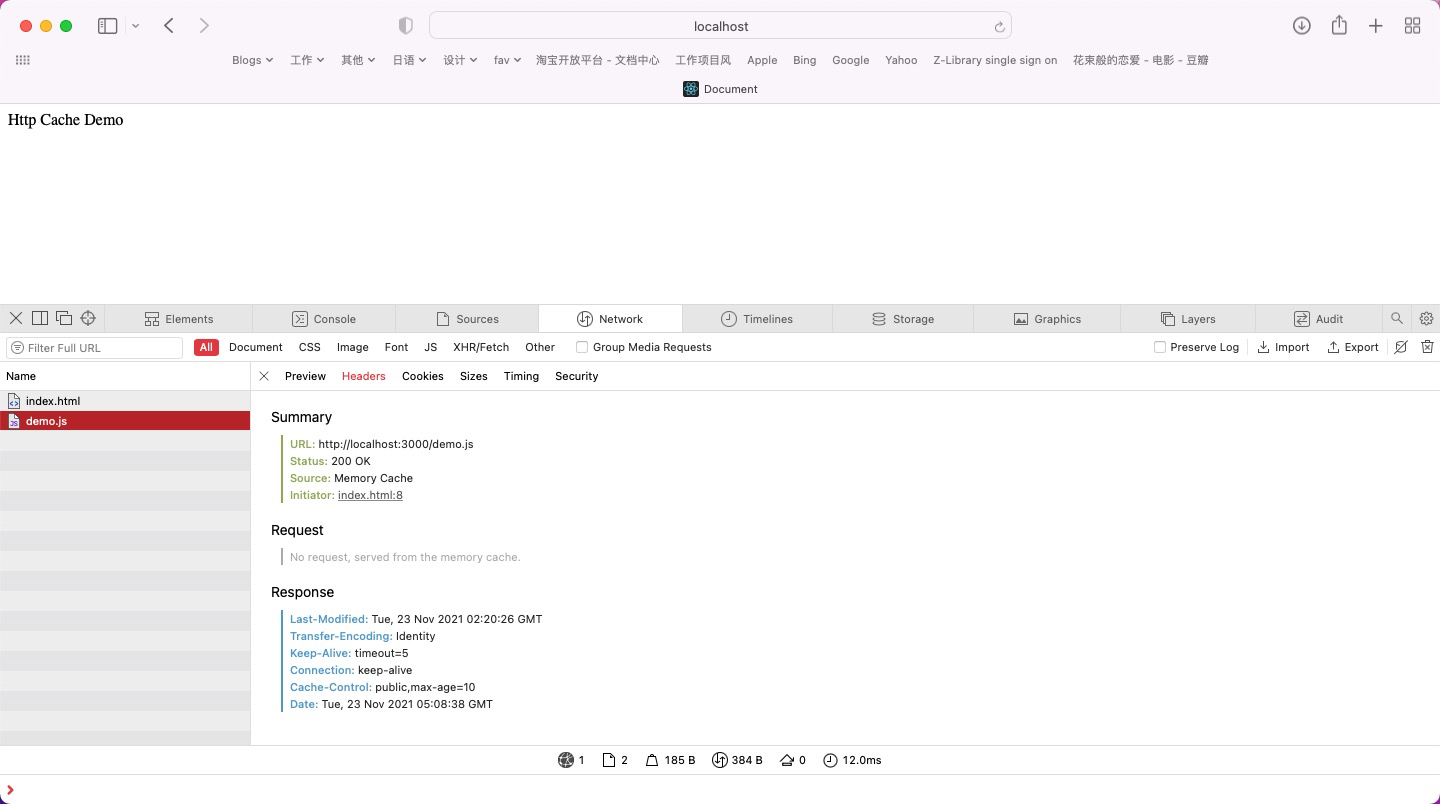Screen dimensions: 1440x804
Task: Go back to previous page
Action: coord(169,26)
